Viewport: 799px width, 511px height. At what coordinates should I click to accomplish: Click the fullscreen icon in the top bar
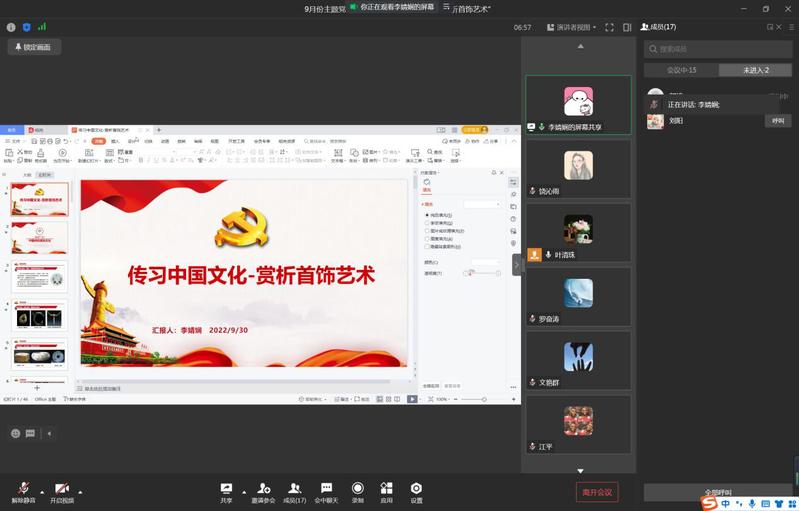[x=609, y=28]
